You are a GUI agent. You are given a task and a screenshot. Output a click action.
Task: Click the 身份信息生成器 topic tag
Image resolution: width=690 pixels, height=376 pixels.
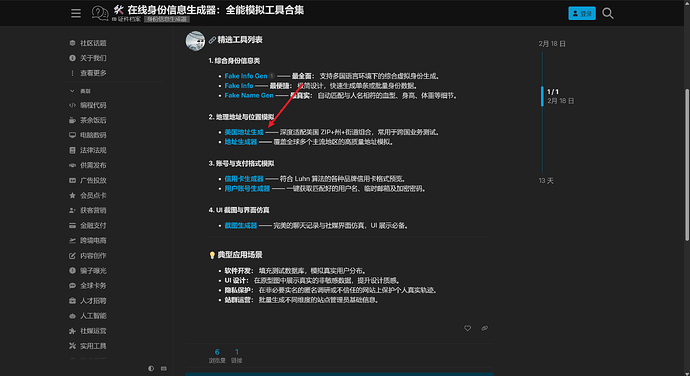click(x=166, y=19)
